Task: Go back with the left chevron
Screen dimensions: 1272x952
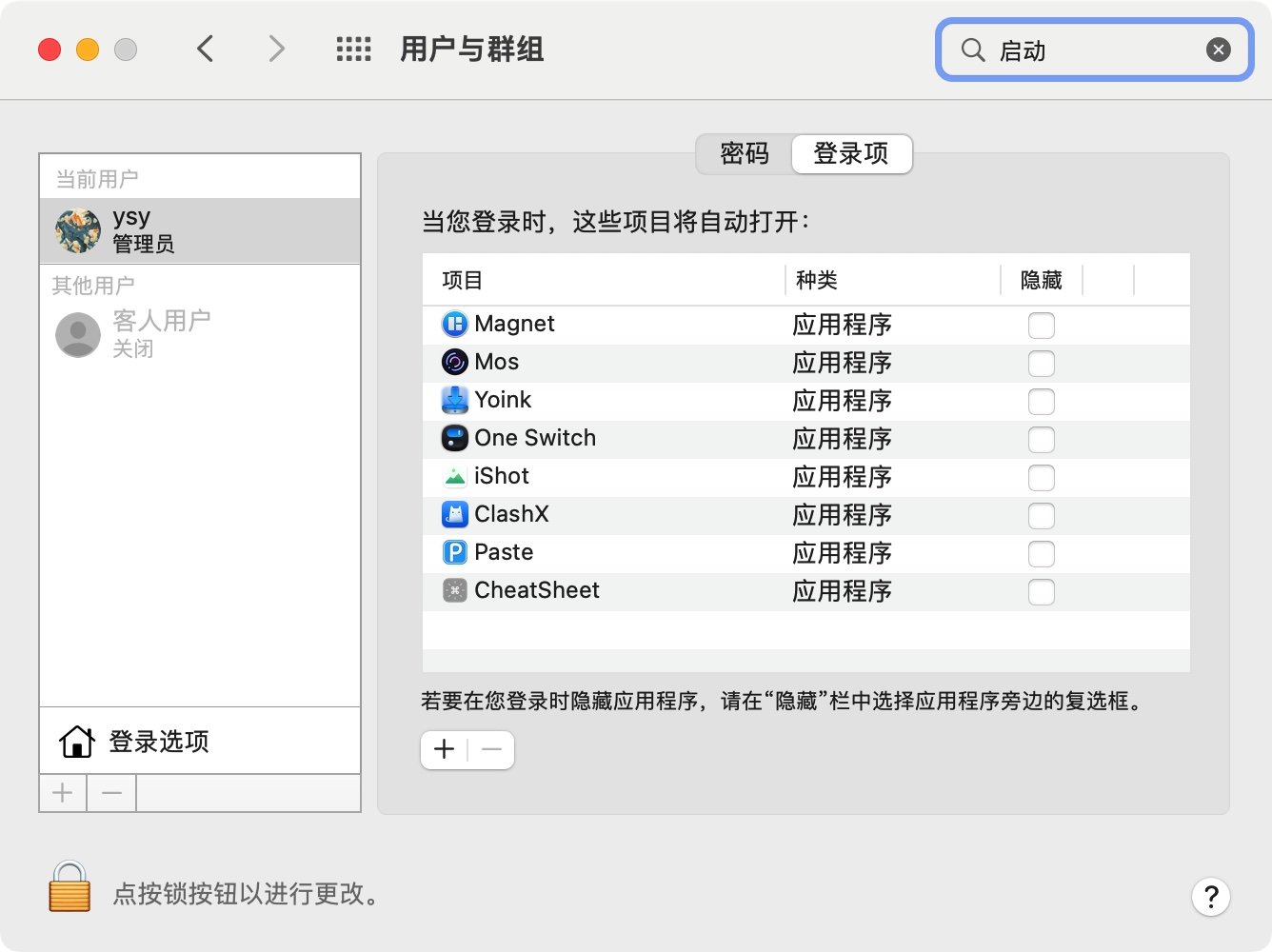Action: (x=206, y=50)
